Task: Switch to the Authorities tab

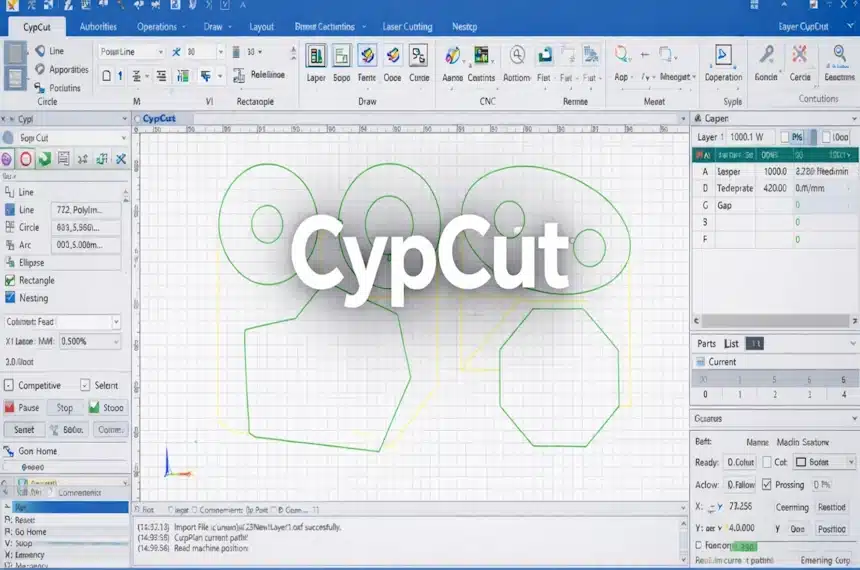Action: 98,26
